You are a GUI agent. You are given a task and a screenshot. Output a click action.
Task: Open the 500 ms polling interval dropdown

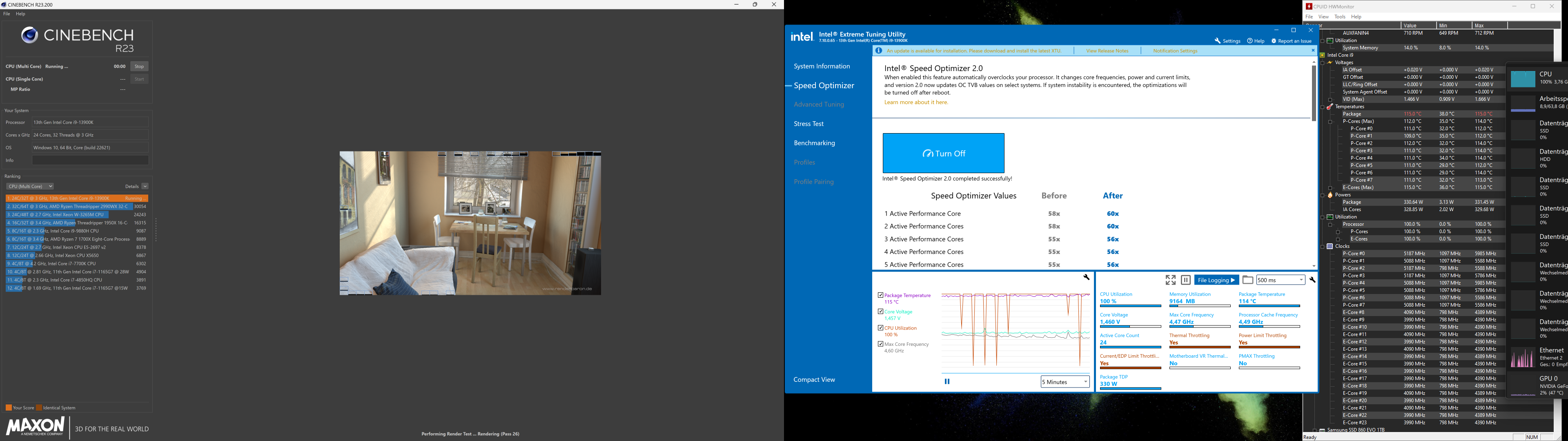click(1281, 280)
